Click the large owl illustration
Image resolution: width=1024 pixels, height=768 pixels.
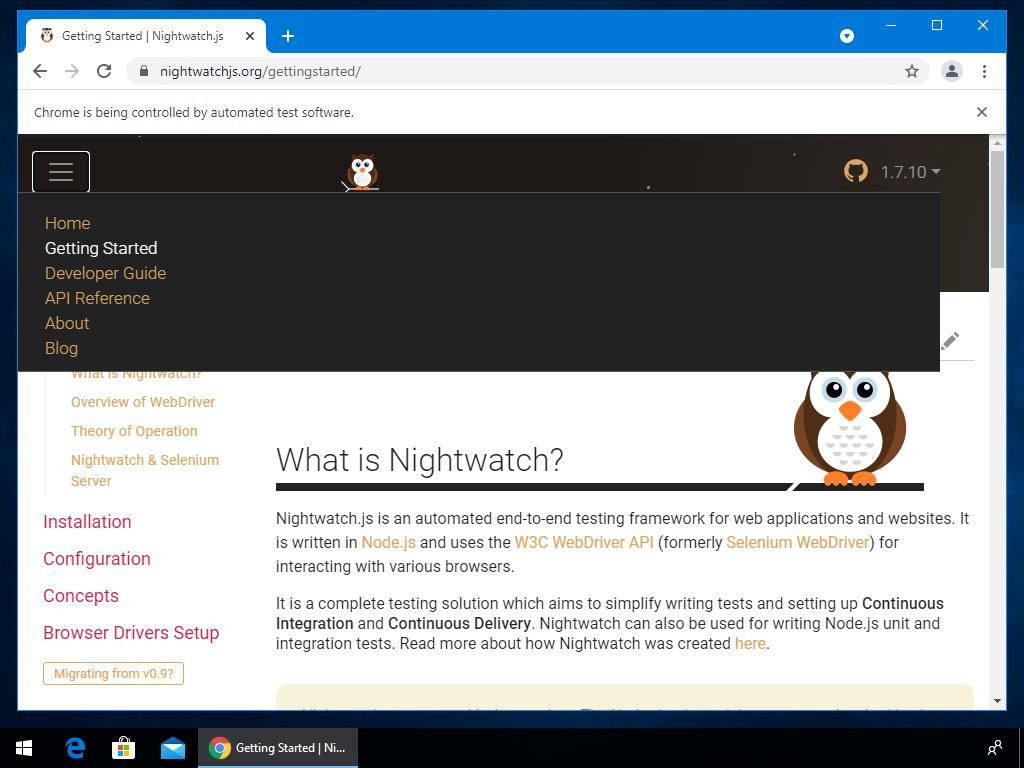(x=850, y=429)
